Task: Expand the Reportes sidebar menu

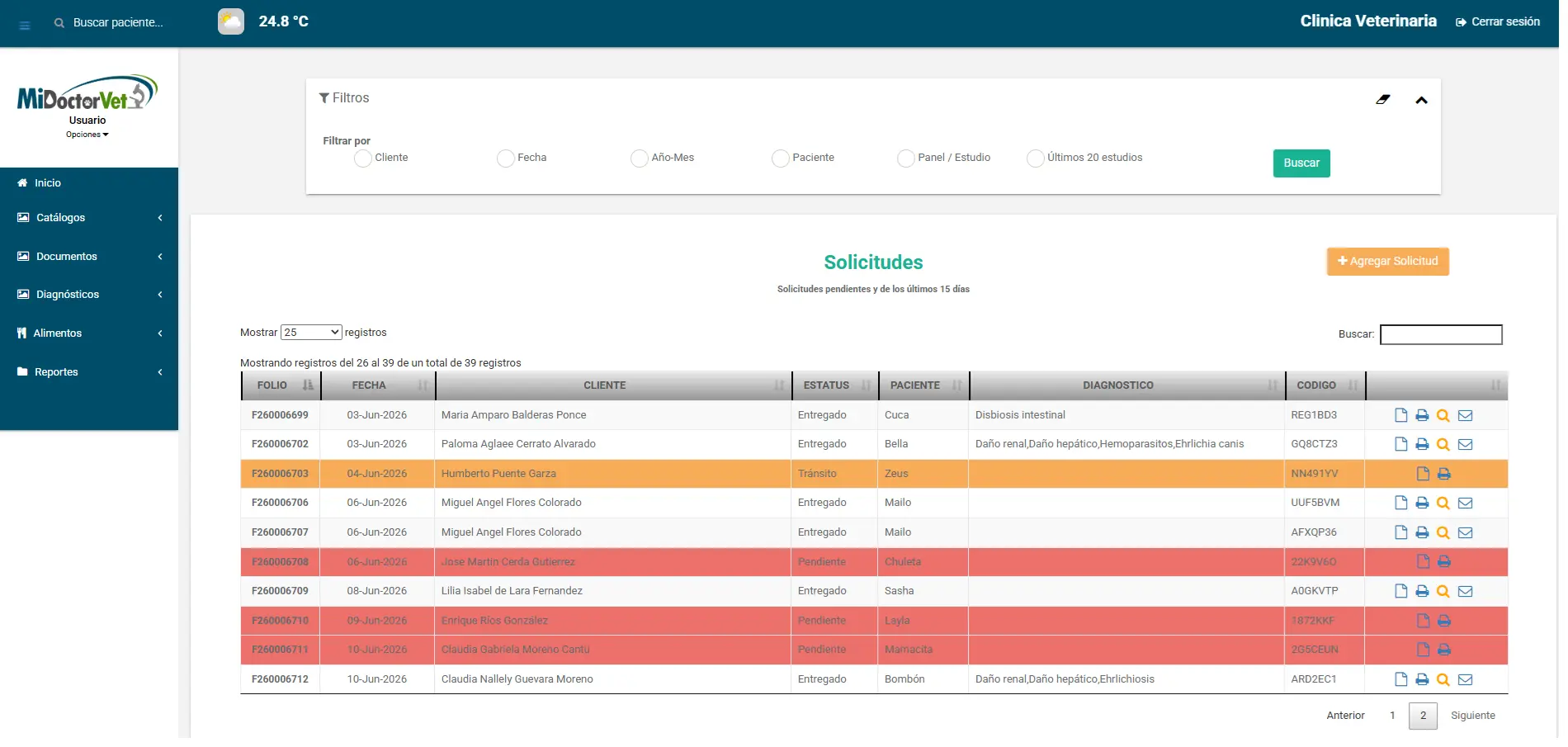Action: coord(89,372)
